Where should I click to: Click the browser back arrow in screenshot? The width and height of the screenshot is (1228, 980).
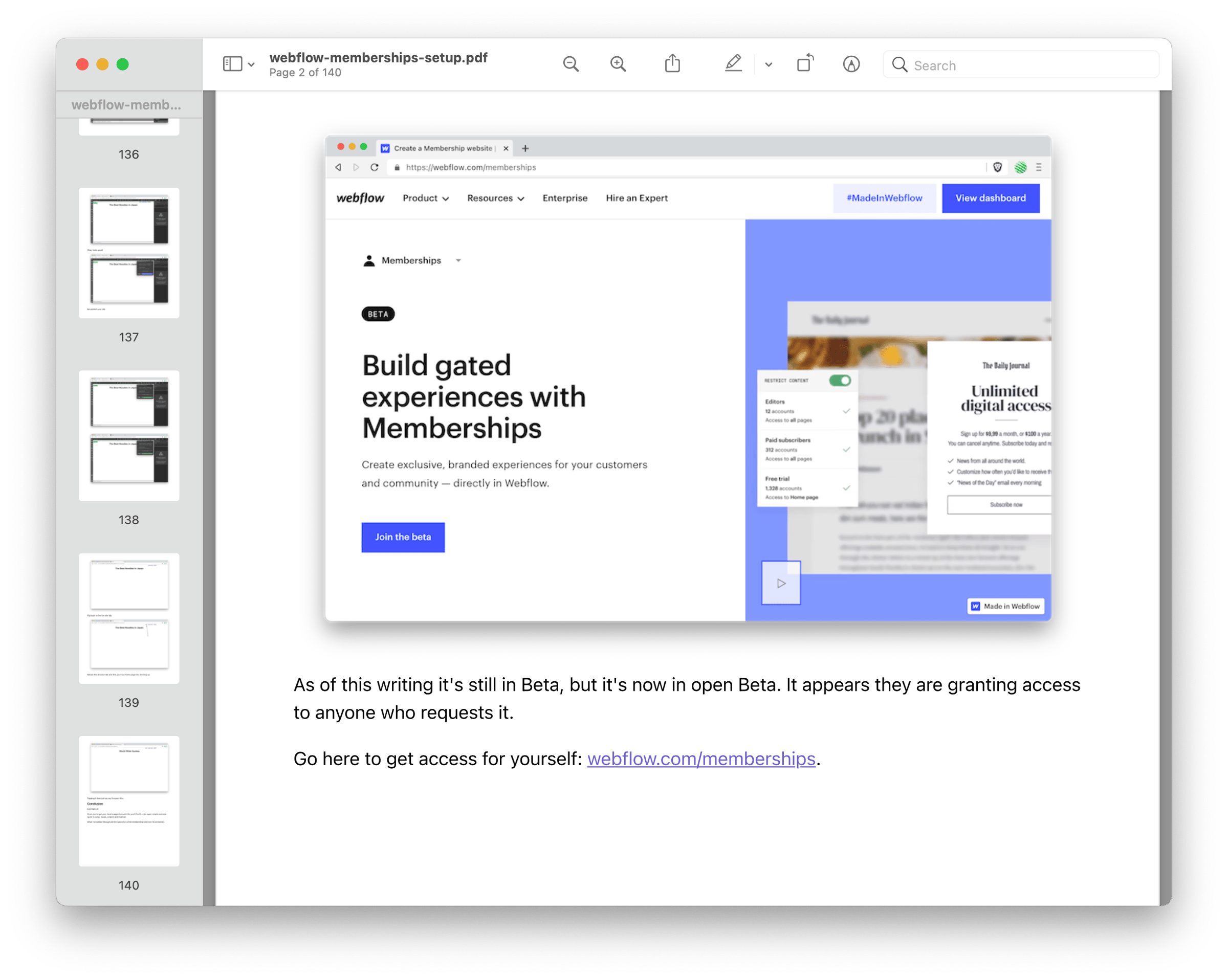[x=338, y=167]
